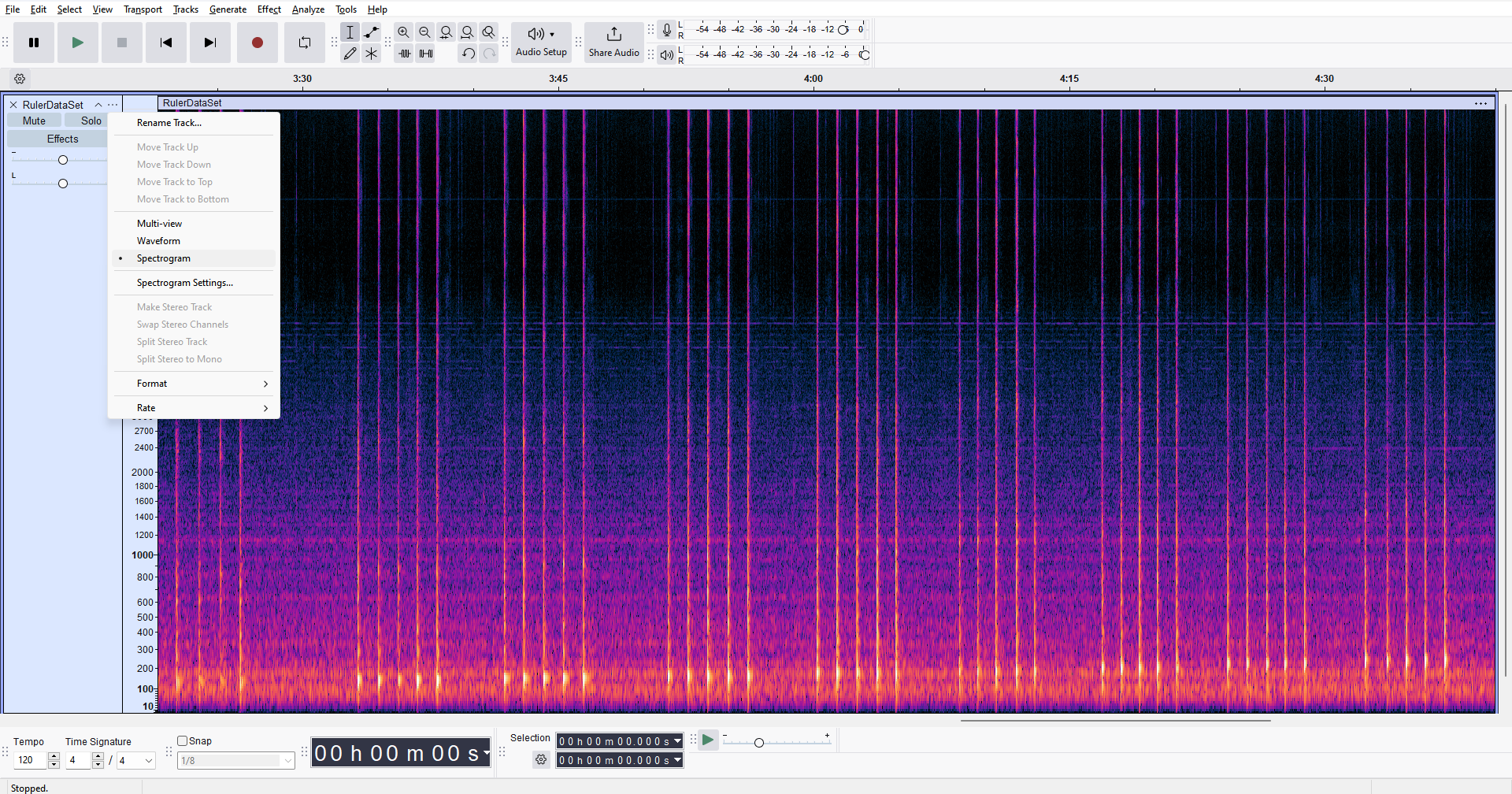The width and height of the screenshot is (1512, 794).
Task: Click the 1000 Hz label on frequency scale
Action: 143,555
